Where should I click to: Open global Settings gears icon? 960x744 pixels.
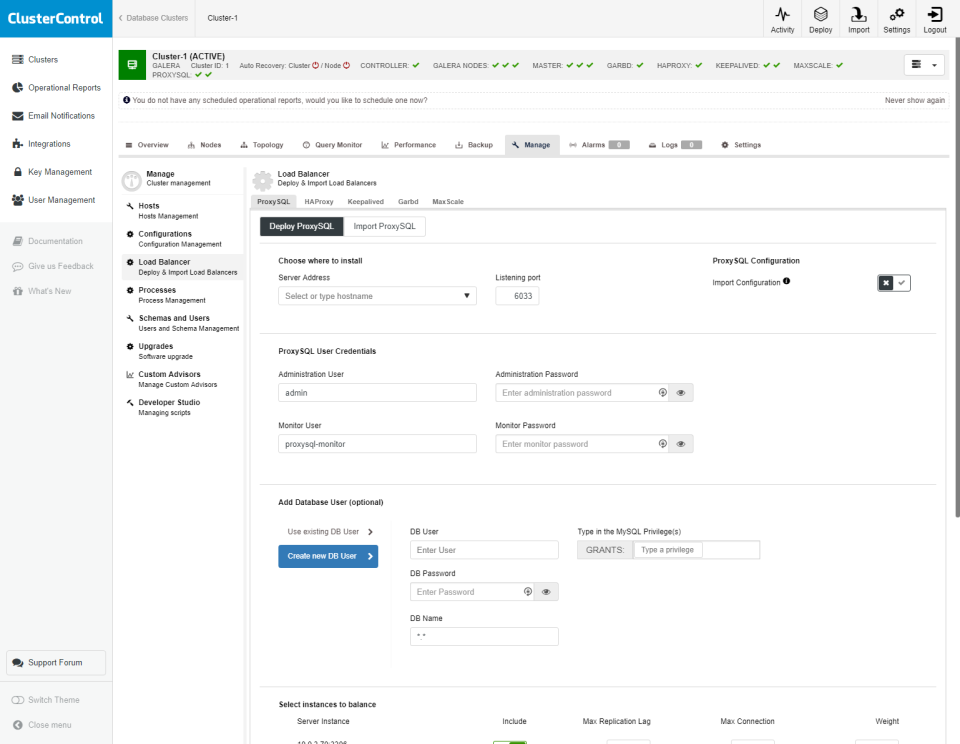(x=896, y=14)
